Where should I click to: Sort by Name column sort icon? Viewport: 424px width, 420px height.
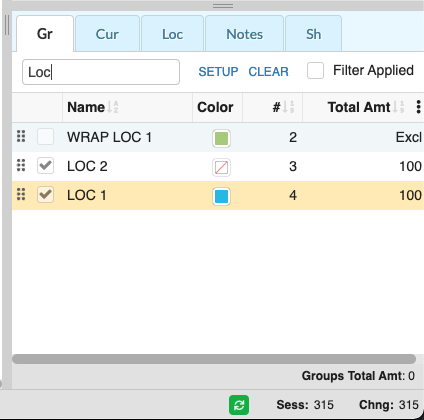click(113, 107)
